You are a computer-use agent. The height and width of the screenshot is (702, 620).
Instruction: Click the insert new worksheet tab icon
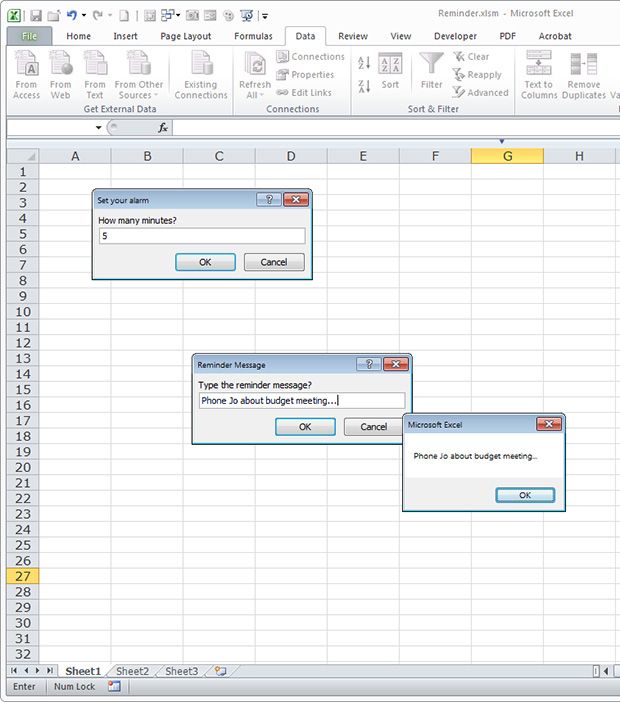220,671
